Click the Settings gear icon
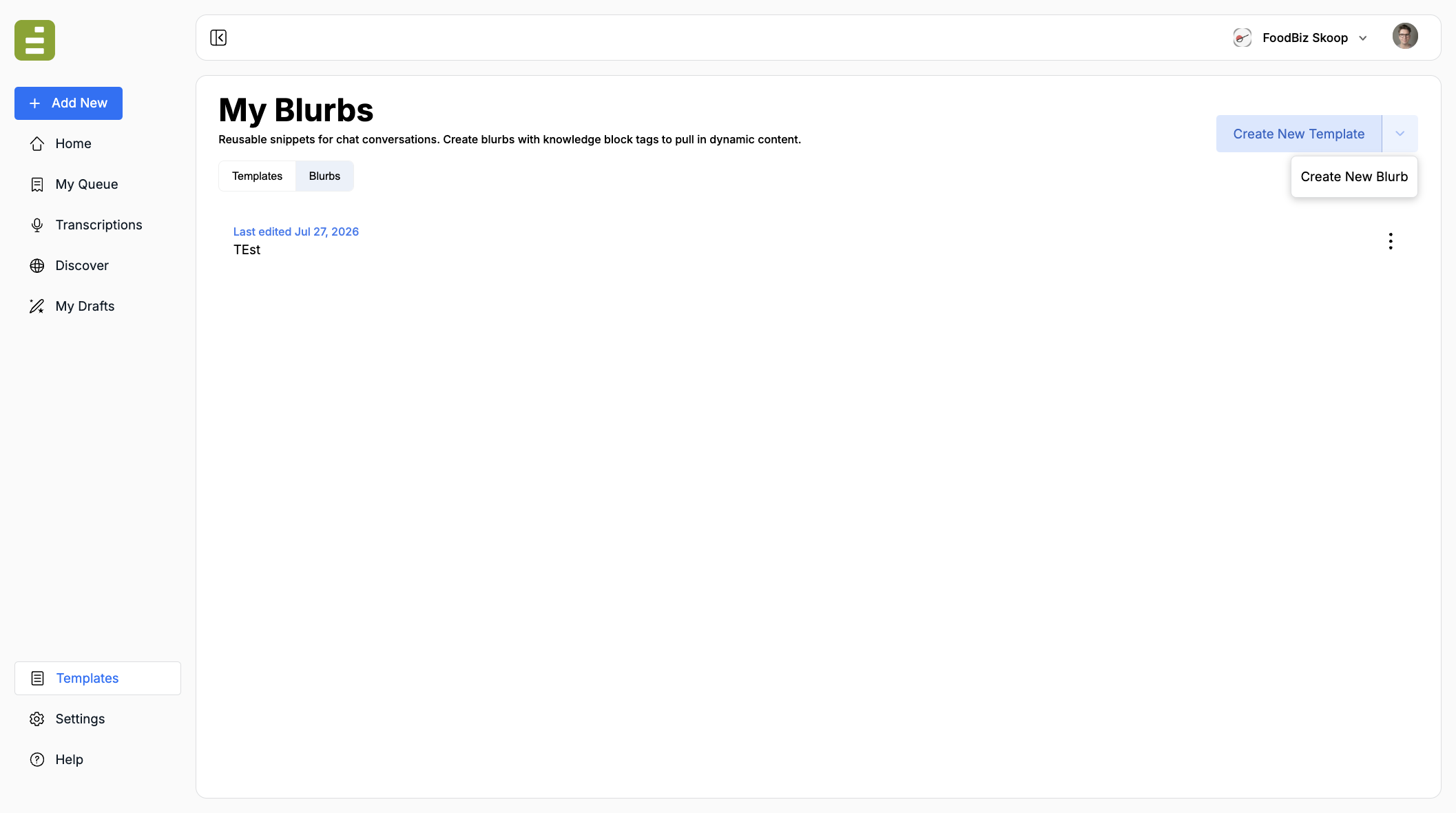Image resolution: width=1456 pixels, height=813 pixels. 37,719
